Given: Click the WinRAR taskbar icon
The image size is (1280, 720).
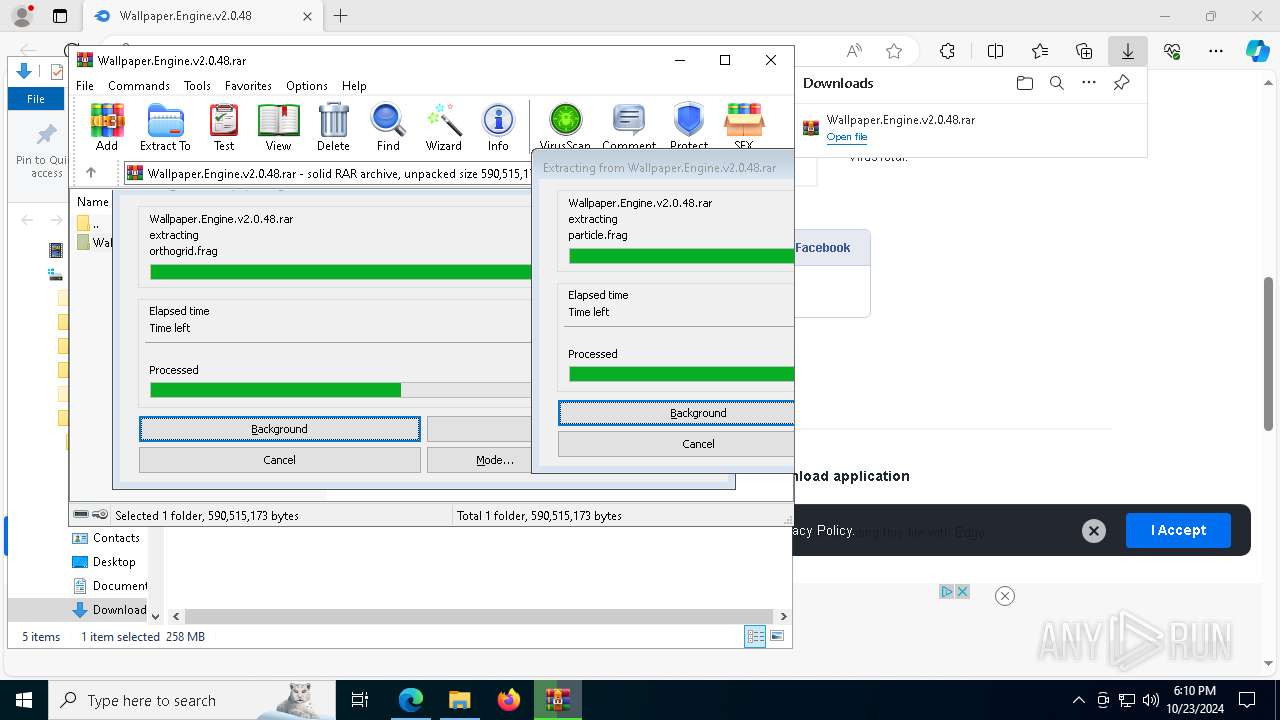Looking at the screenshot, I should click(x=557, y=700).
